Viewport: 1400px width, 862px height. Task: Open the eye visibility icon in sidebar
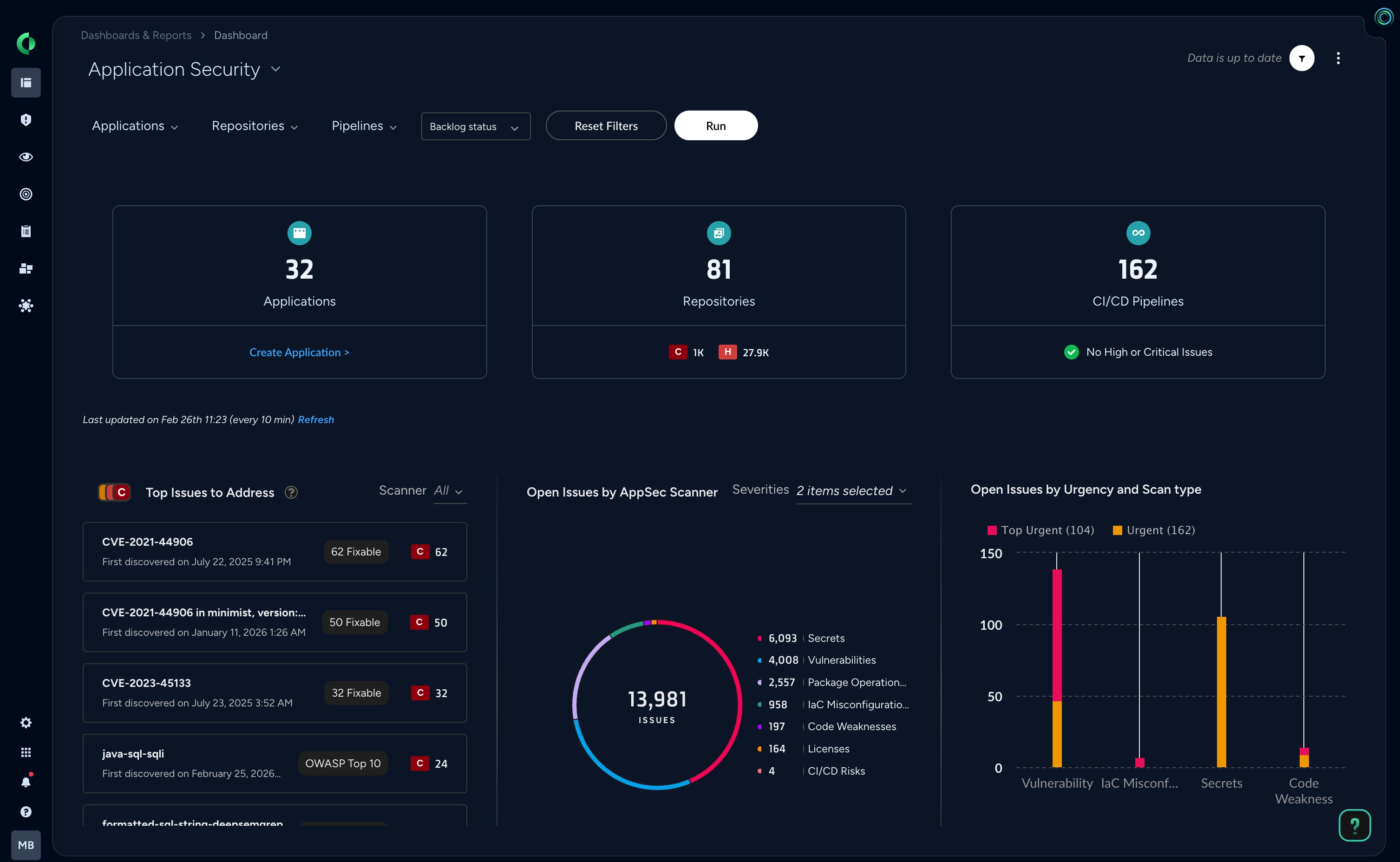click(x=26, y=157)
